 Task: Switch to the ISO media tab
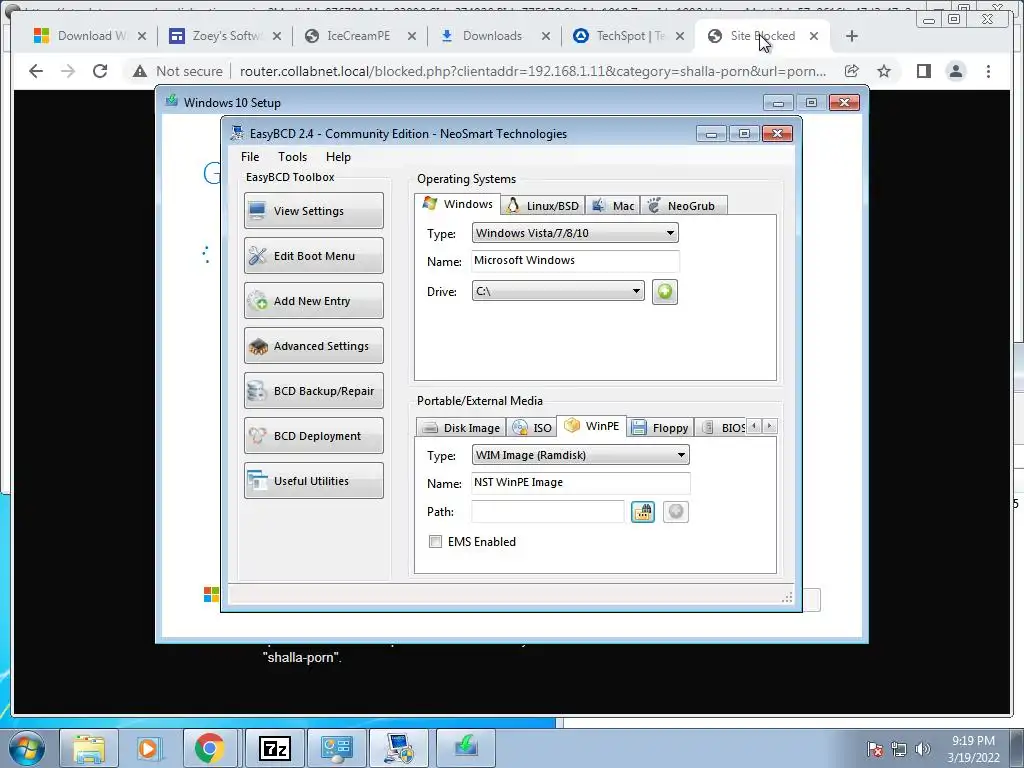(532, 428)
